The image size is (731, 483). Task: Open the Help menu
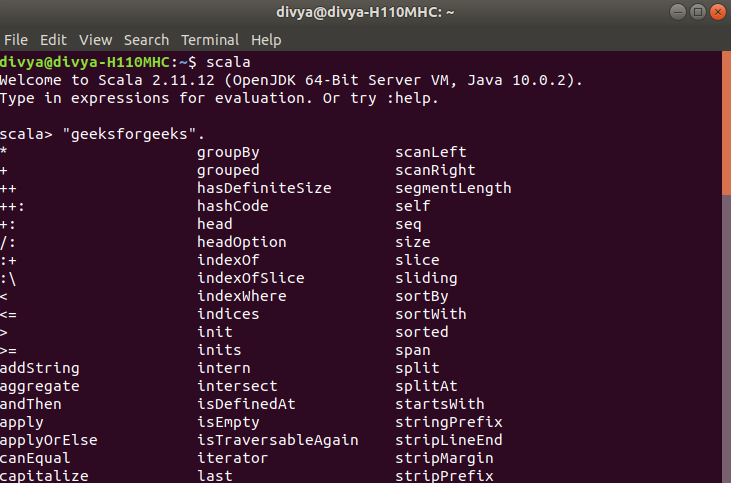tap(266, 40)
